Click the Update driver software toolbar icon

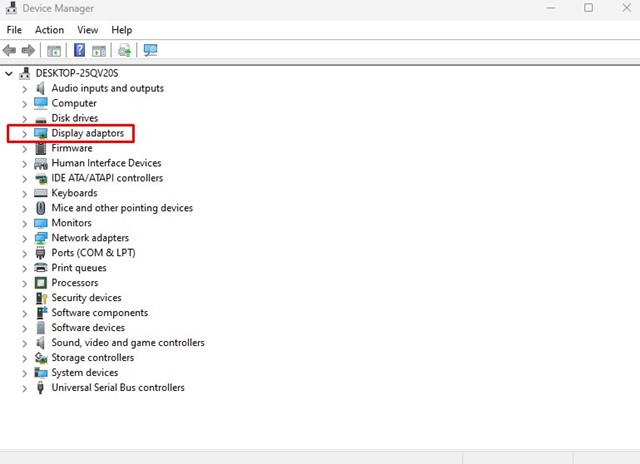(x=124, y=50)
